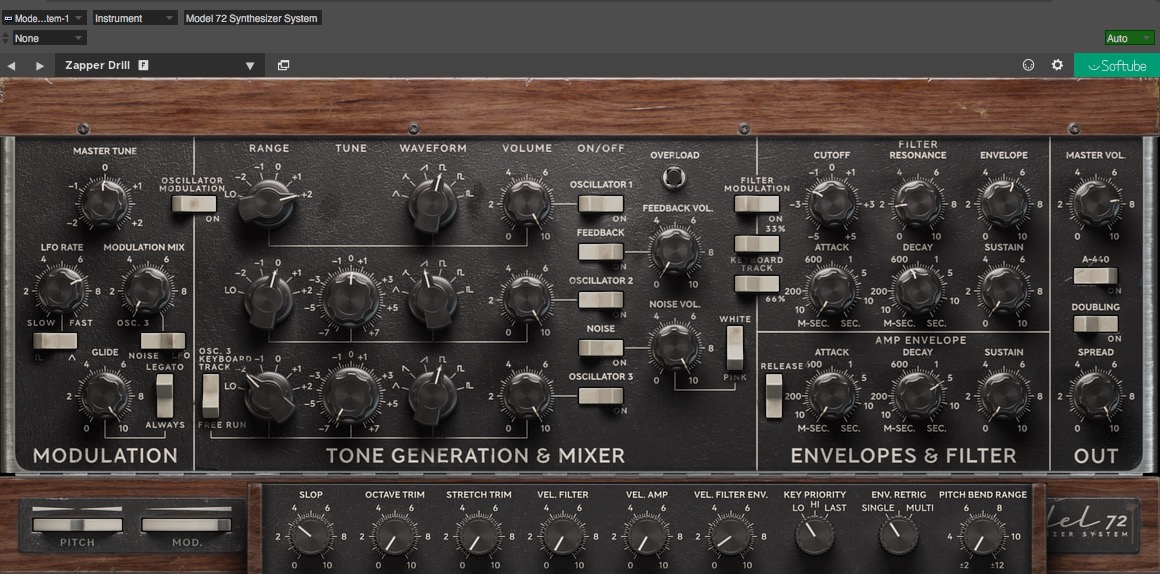
Task: Click the Feedback Vol. knob
Action: [675, 250]
